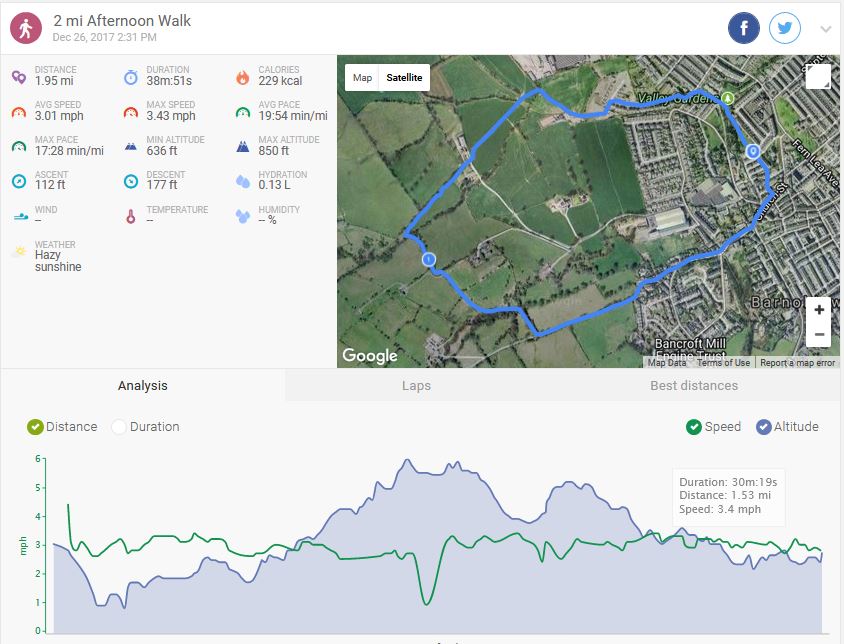
Task: Click the map fullscreen toggle icon
Action: coord(817,77)
